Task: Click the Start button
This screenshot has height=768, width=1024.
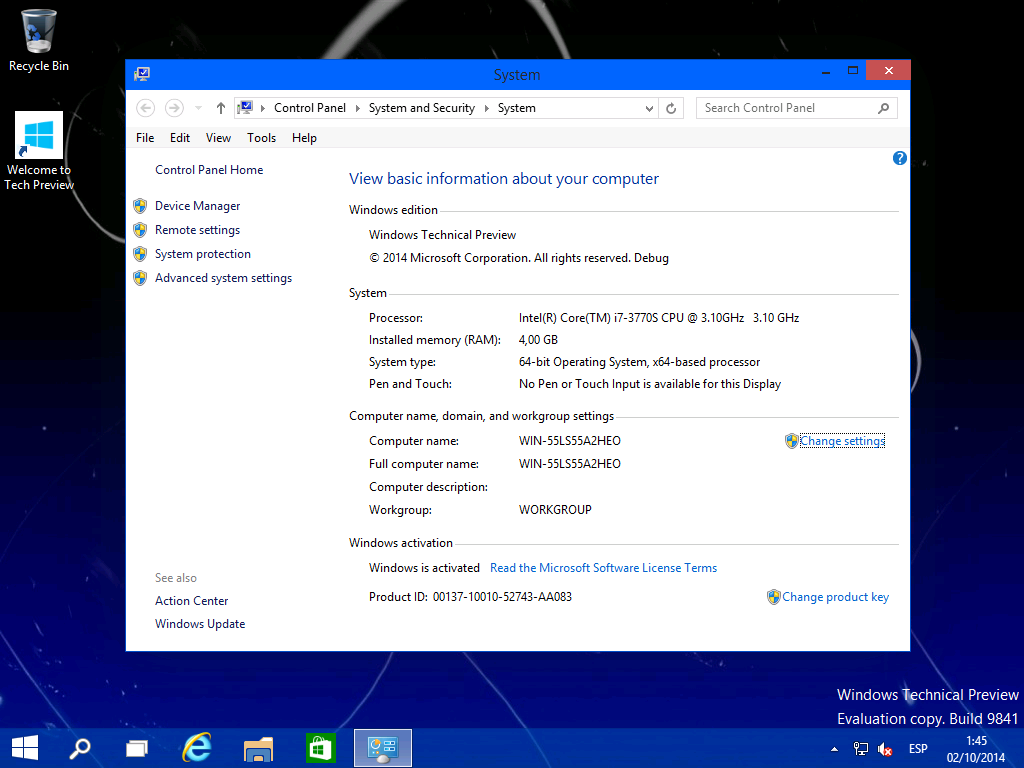Action: point(24,747)
